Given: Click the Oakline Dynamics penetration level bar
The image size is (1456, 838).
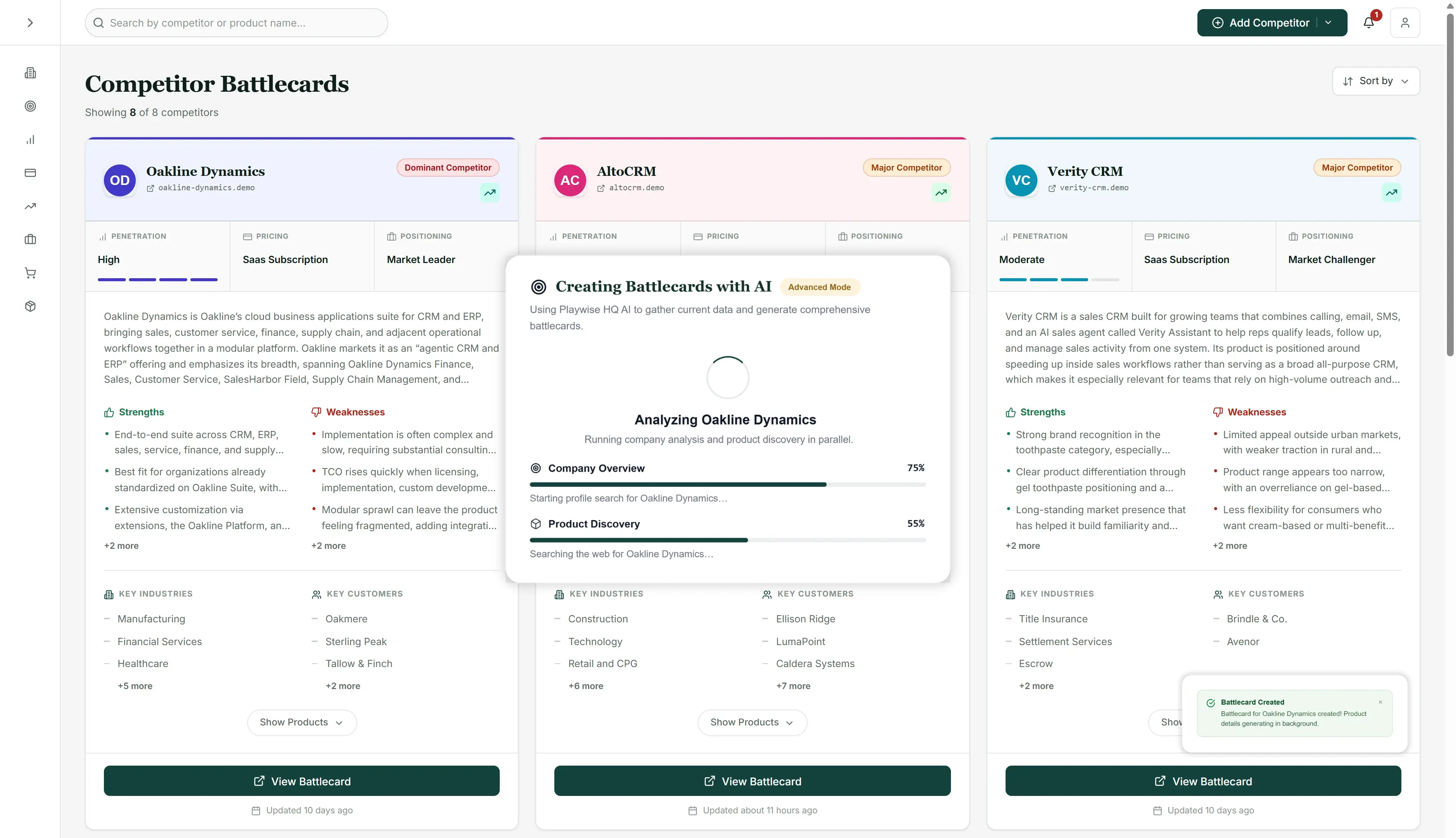Looking at the screenshot, I should [158, 280].
